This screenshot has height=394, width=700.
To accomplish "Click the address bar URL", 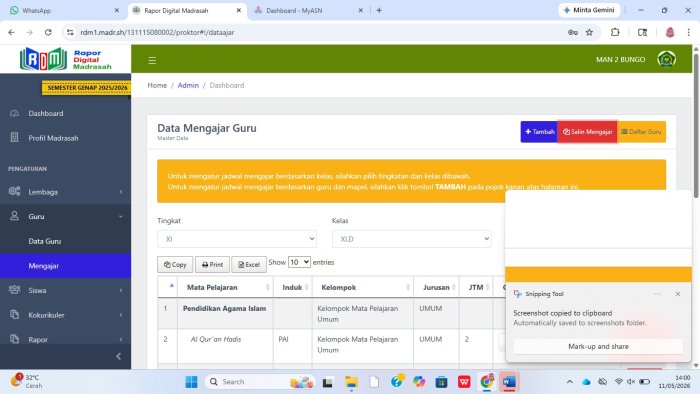I will (157, 33).
